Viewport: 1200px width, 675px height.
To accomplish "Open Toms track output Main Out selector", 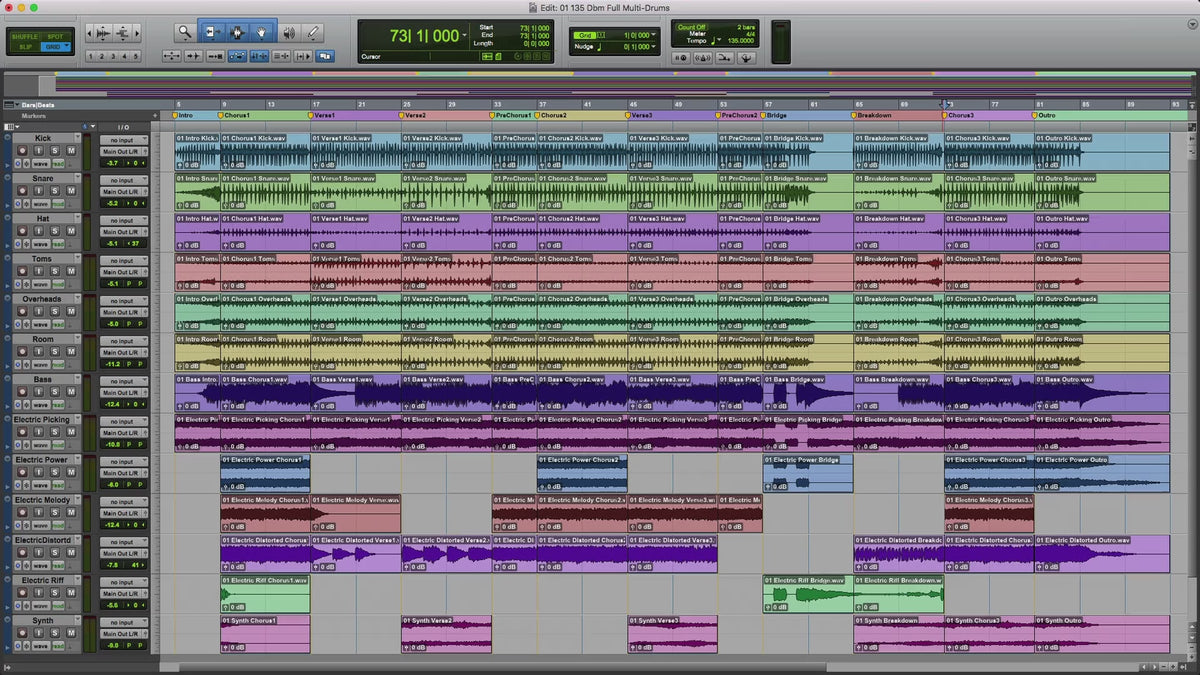I will click(122, 272).
